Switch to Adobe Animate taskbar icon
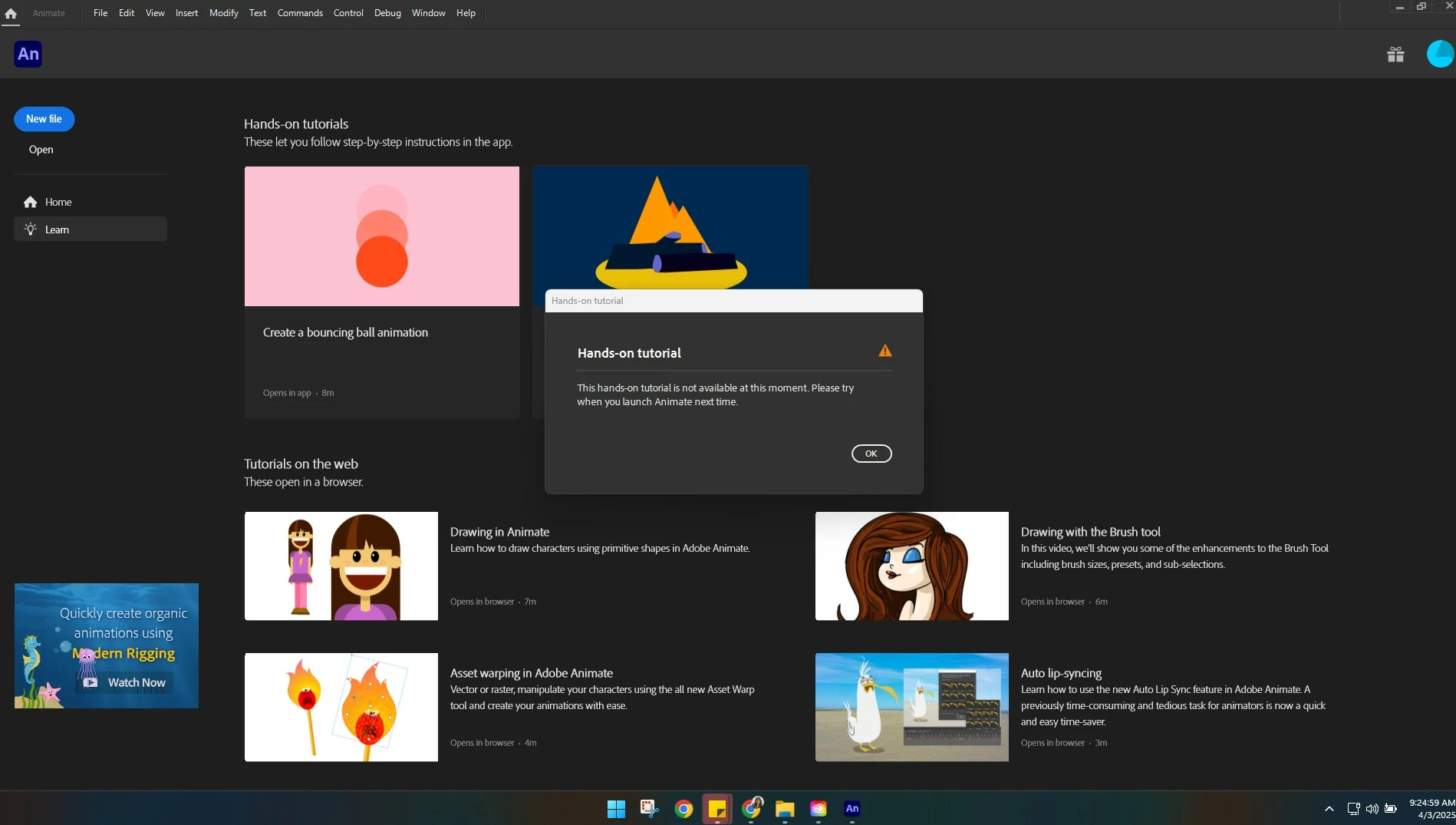Image resolution: width=1456 pixels, height=825 pixels. click(x=852, y=809)
